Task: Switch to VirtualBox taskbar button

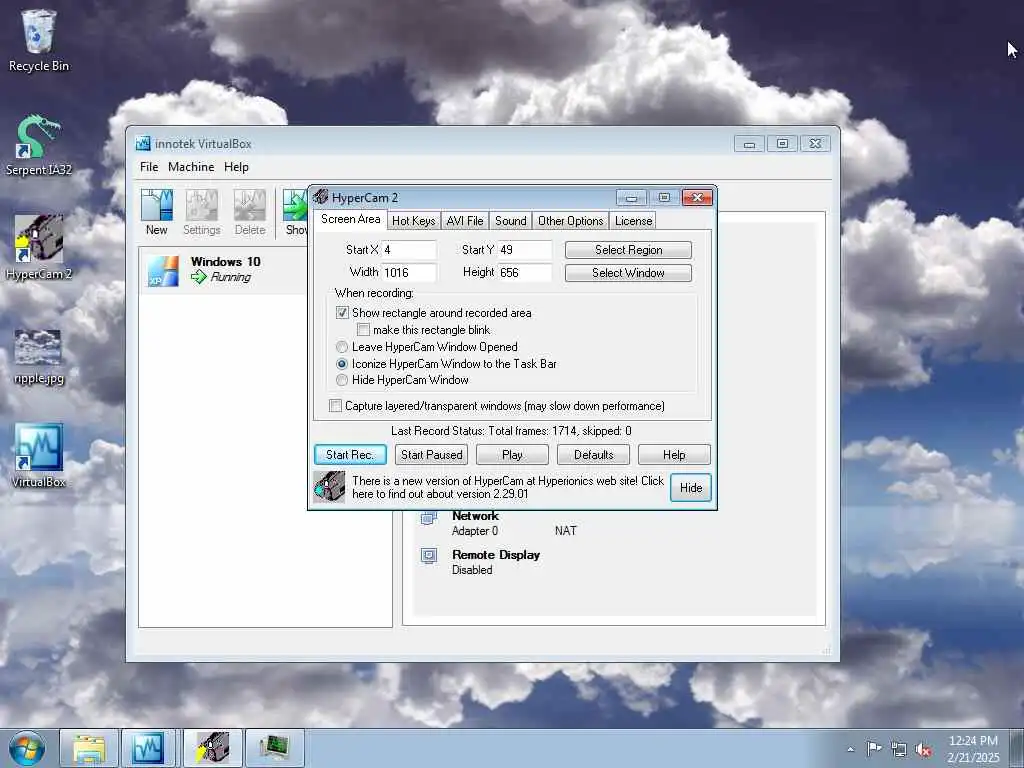Action: point(148,748)
